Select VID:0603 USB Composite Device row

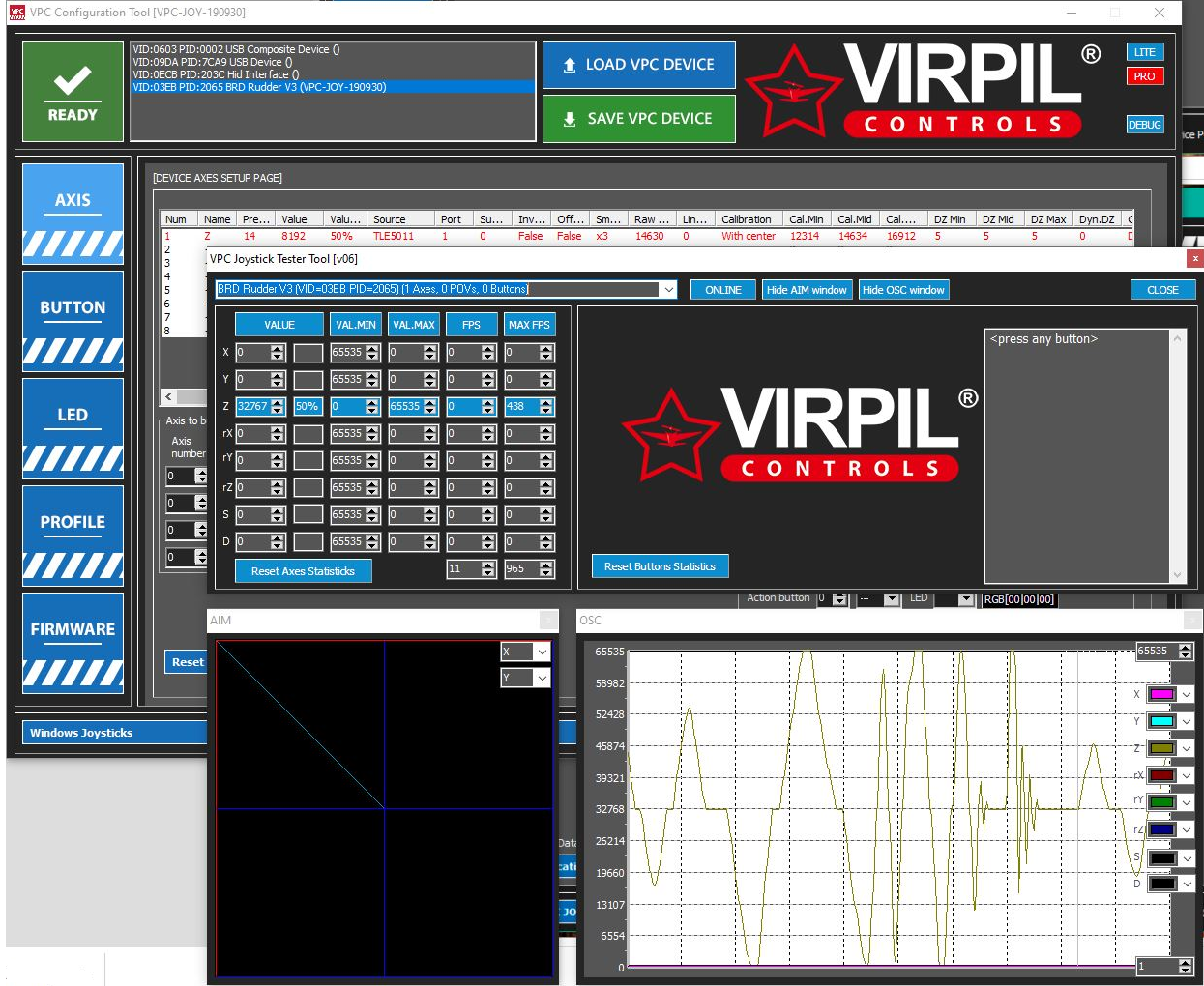click(x=332, y=49)
